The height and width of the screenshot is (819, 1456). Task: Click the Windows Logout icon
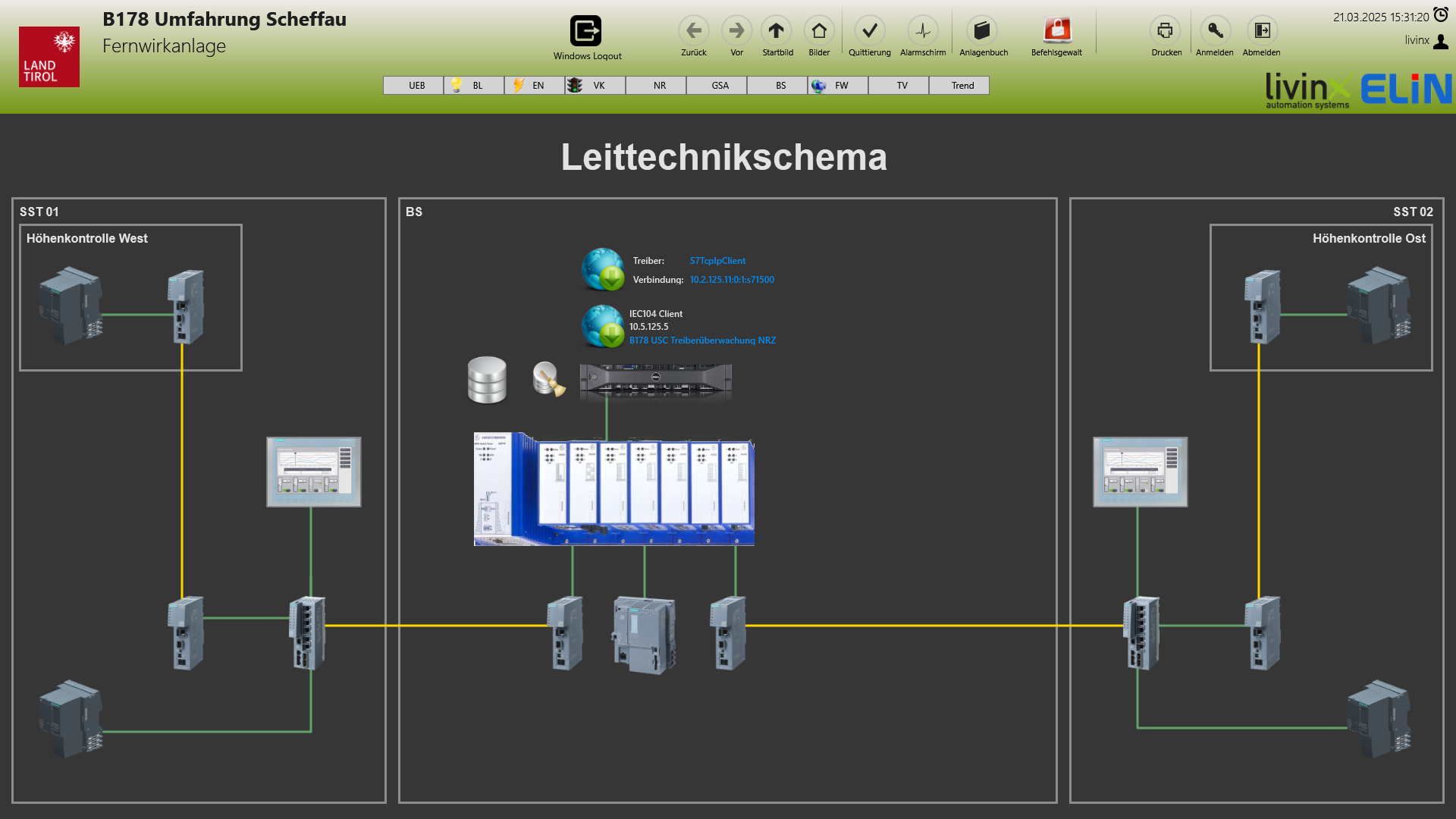[585, 31]
